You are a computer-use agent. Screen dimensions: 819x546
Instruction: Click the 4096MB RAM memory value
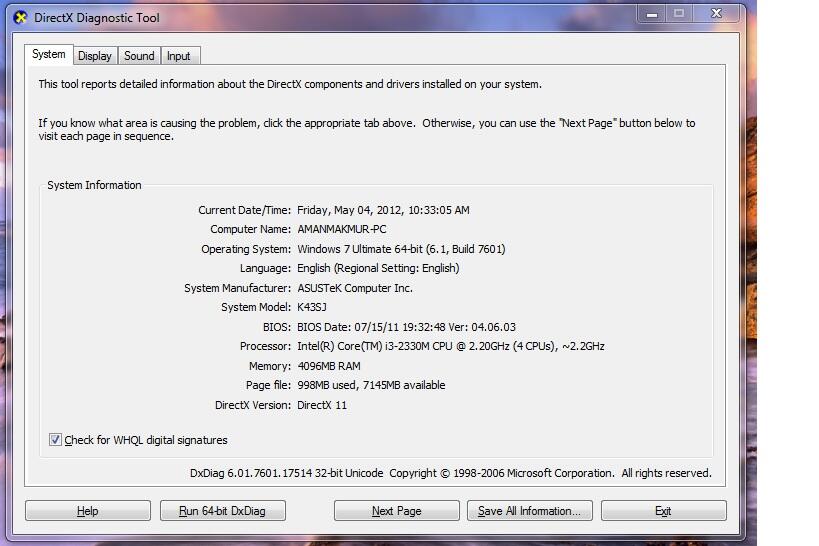329,366
